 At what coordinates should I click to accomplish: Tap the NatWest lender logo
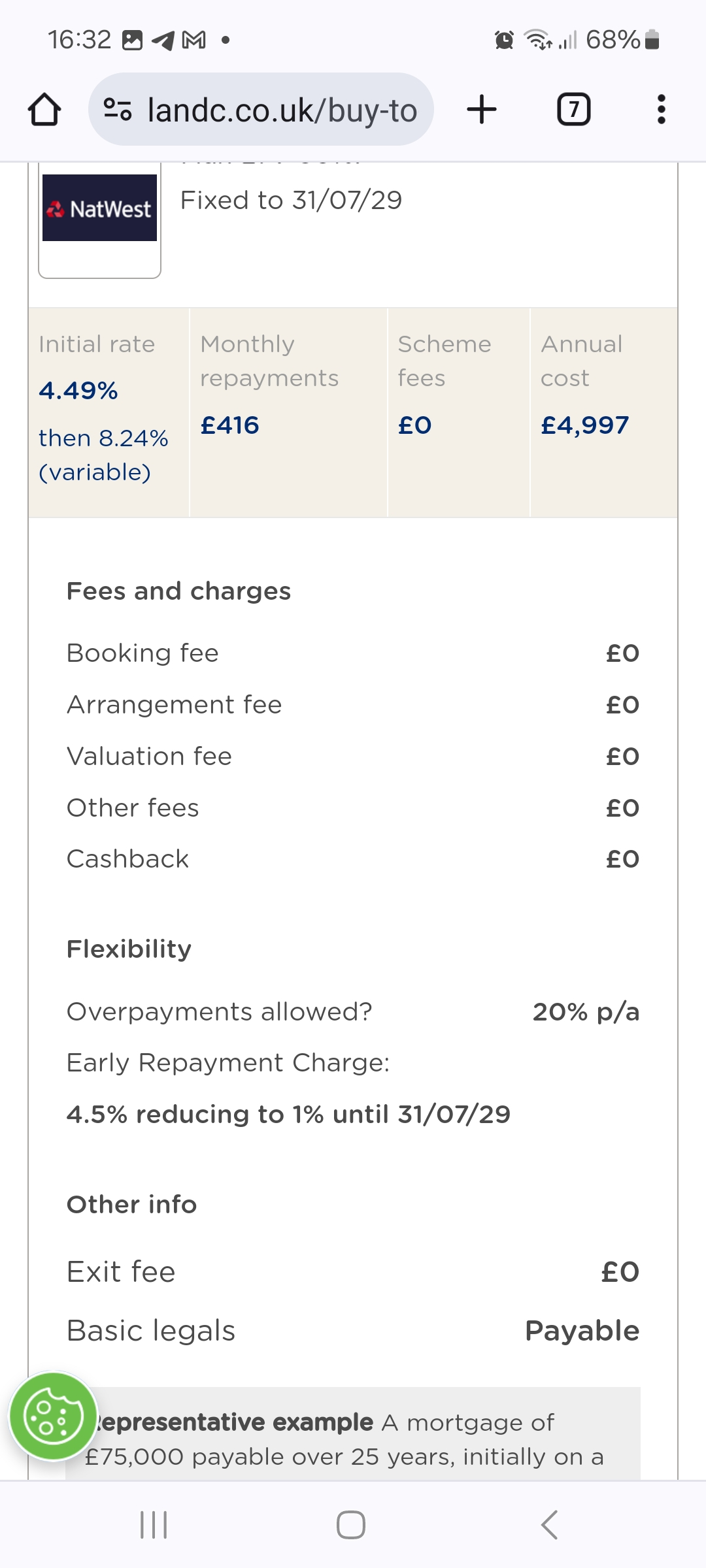[99, 208]
